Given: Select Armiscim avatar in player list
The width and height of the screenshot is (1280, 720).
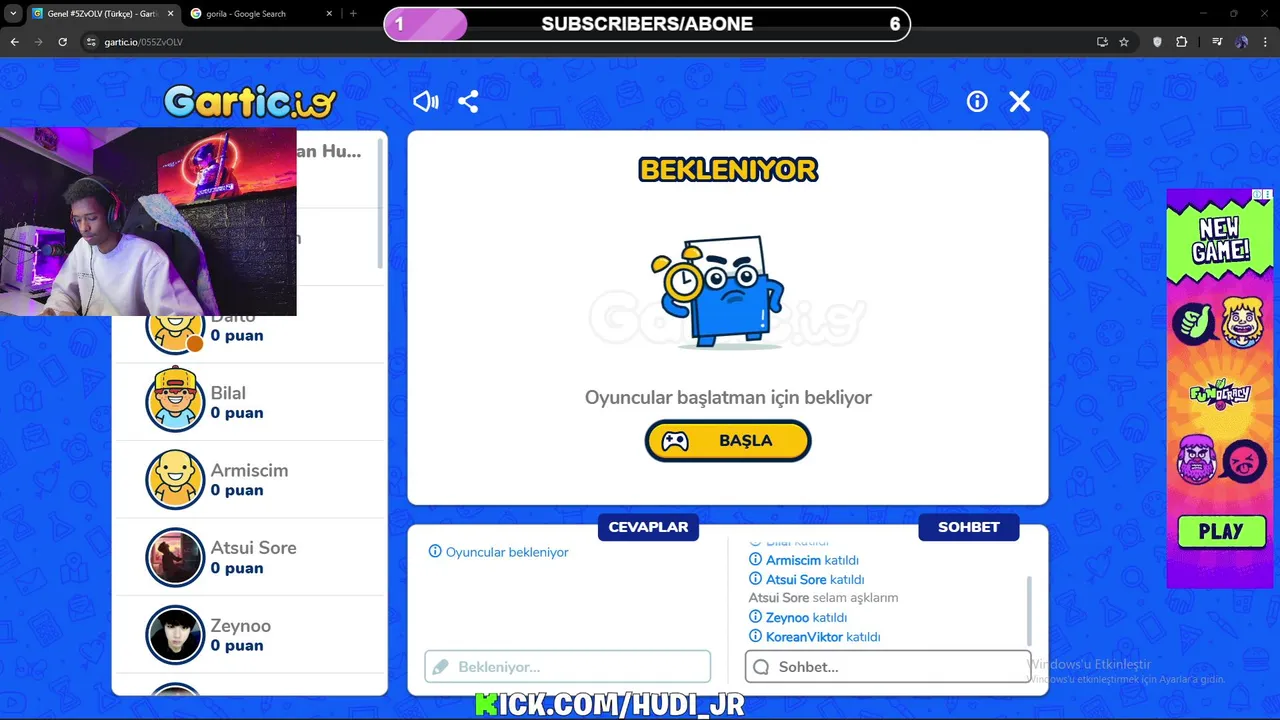Looking at the screenshot, I should (175, 479).
